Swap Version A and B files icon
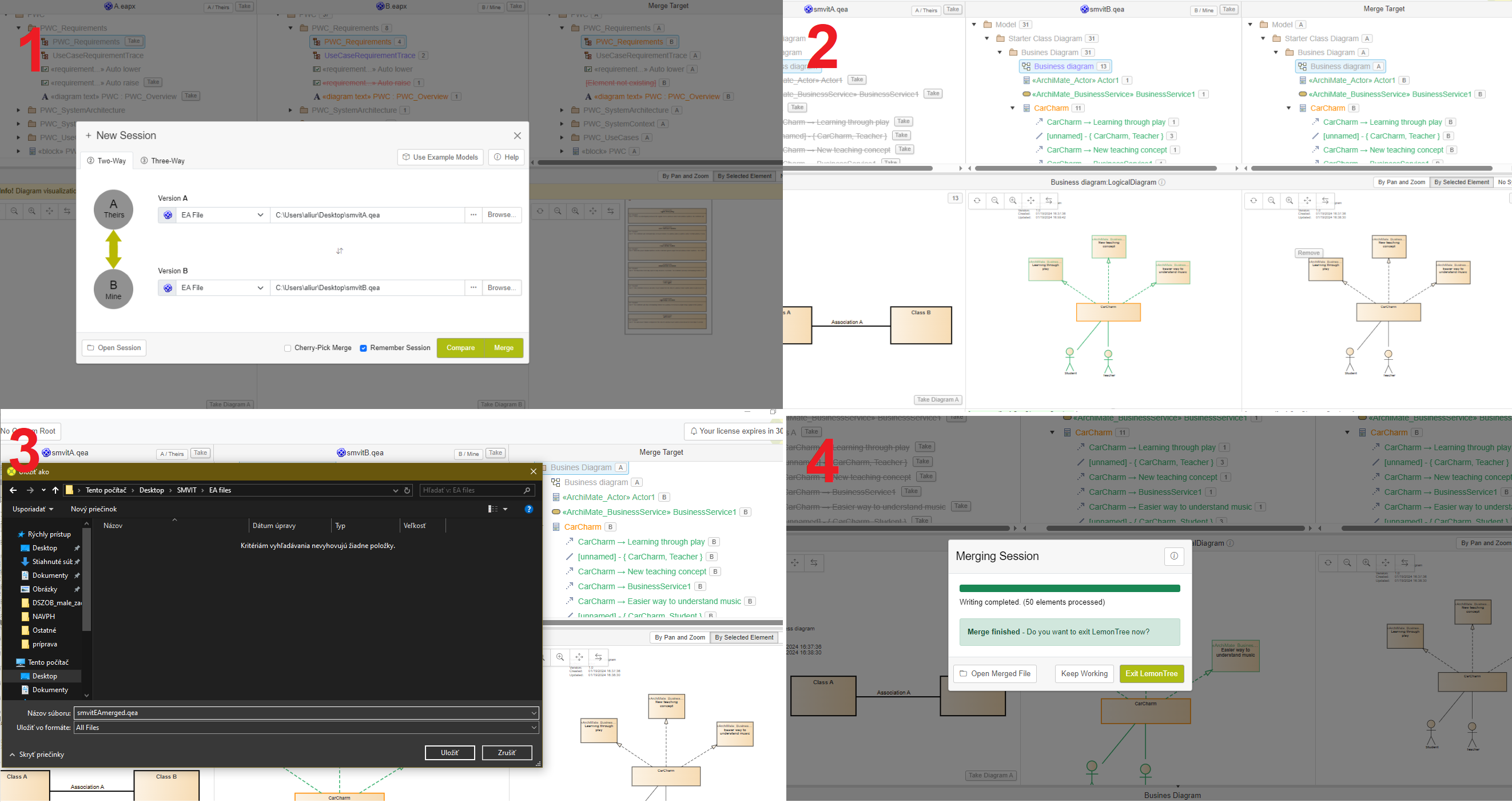Viewport: 1512px width, 802px height. (x=339, y=251)
